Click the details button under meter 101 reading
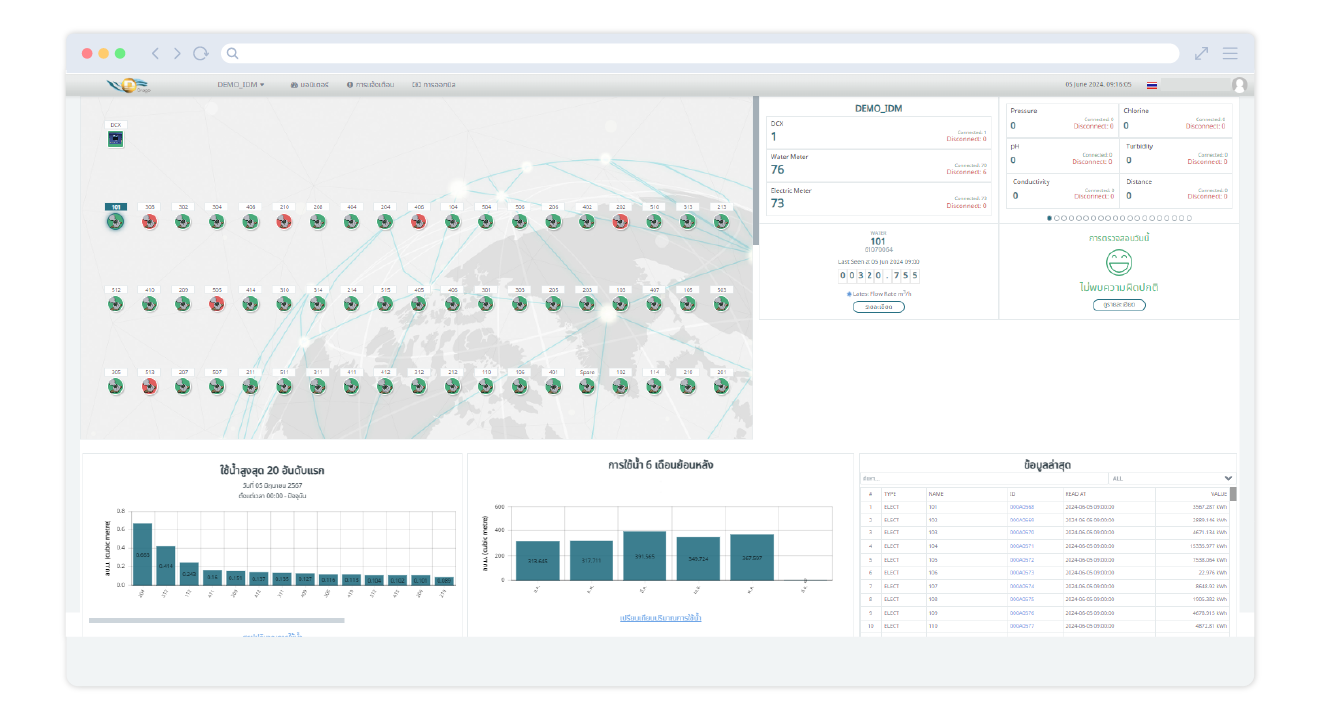Image resolution: width=1320 pixels, height=720 pixels. (879, 307)
